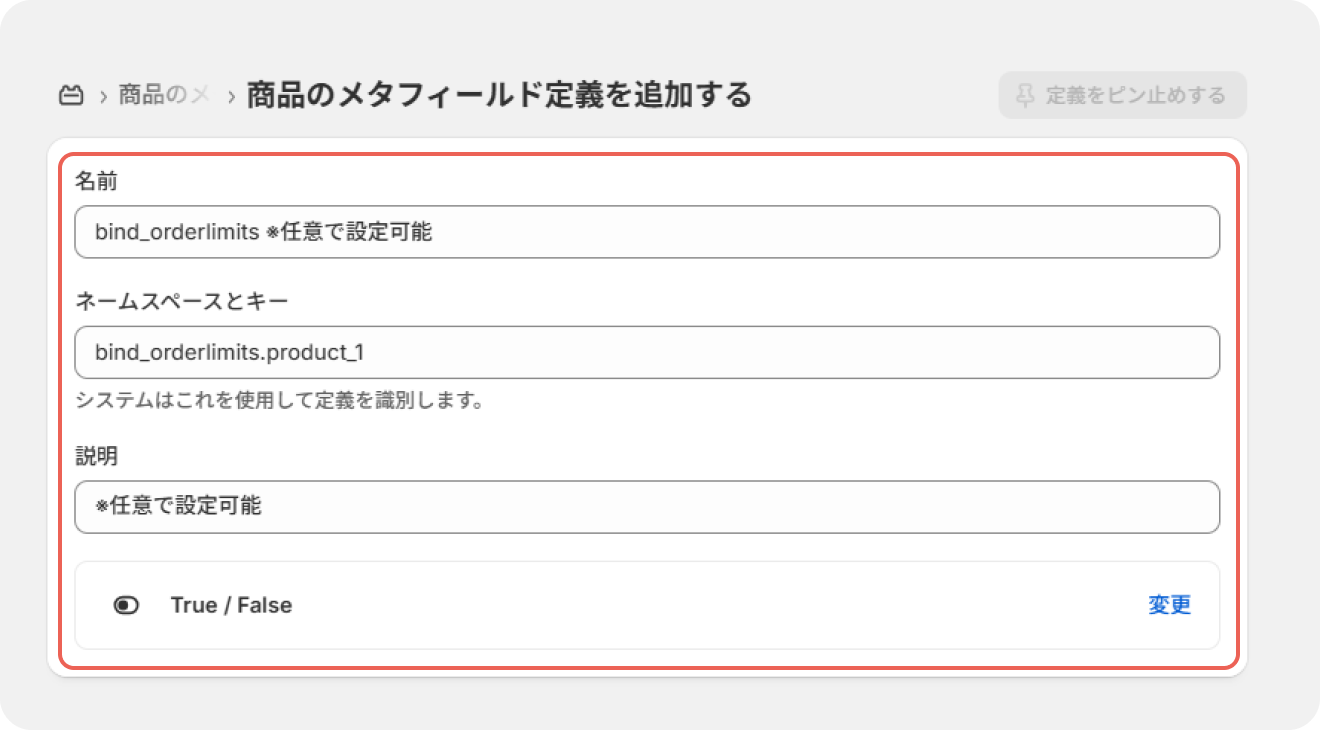
Task: Go back to 商品のメ… breadcrumb link
Action: click(164, 95)
